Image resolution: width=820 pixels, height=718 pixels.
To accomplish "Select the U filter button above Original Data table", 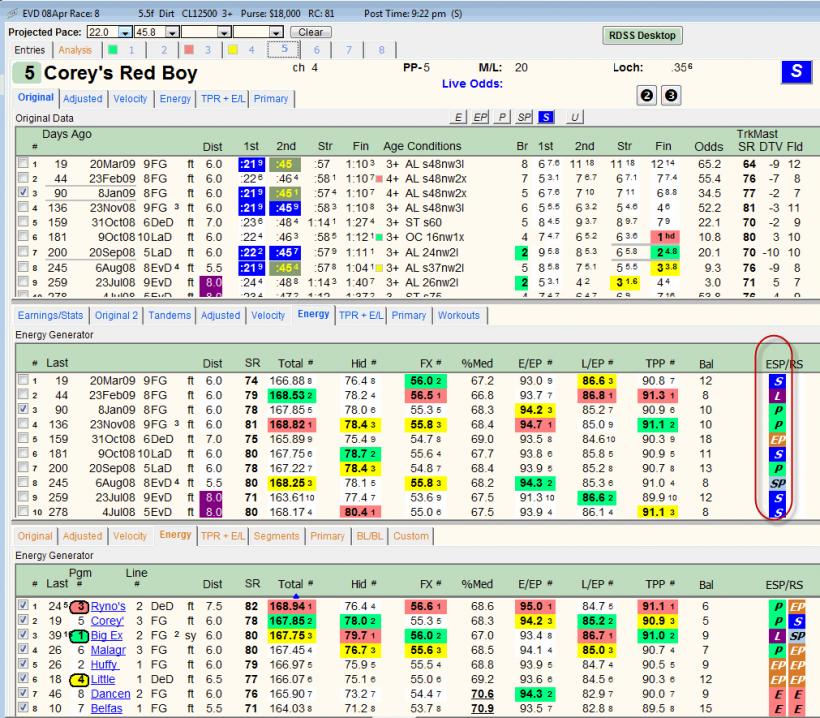I will point(574,117).
